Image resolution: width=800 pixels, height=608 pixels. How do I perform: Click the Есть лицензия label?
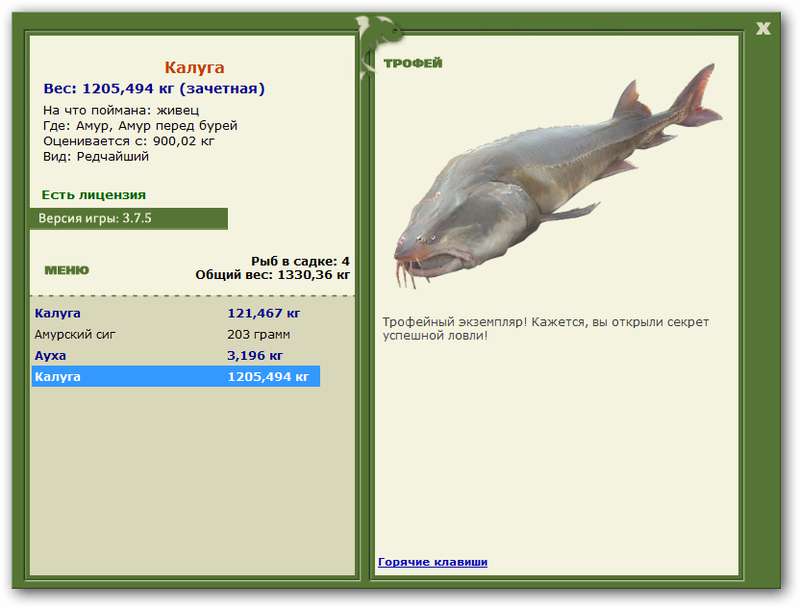(94, 195)
